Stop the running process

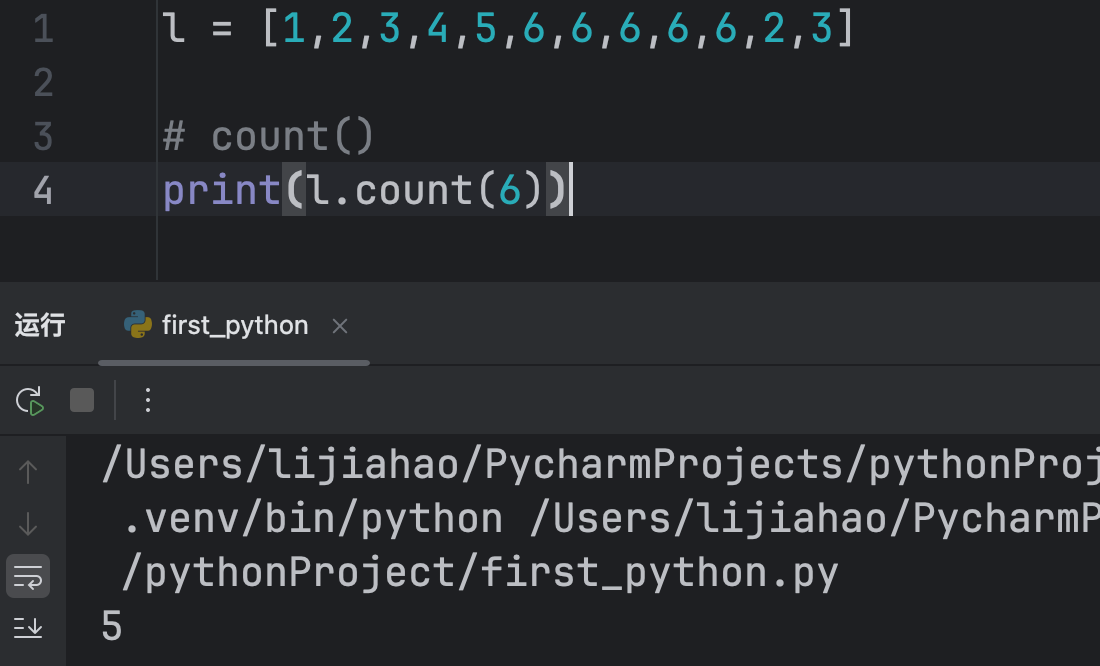[82, 401]
